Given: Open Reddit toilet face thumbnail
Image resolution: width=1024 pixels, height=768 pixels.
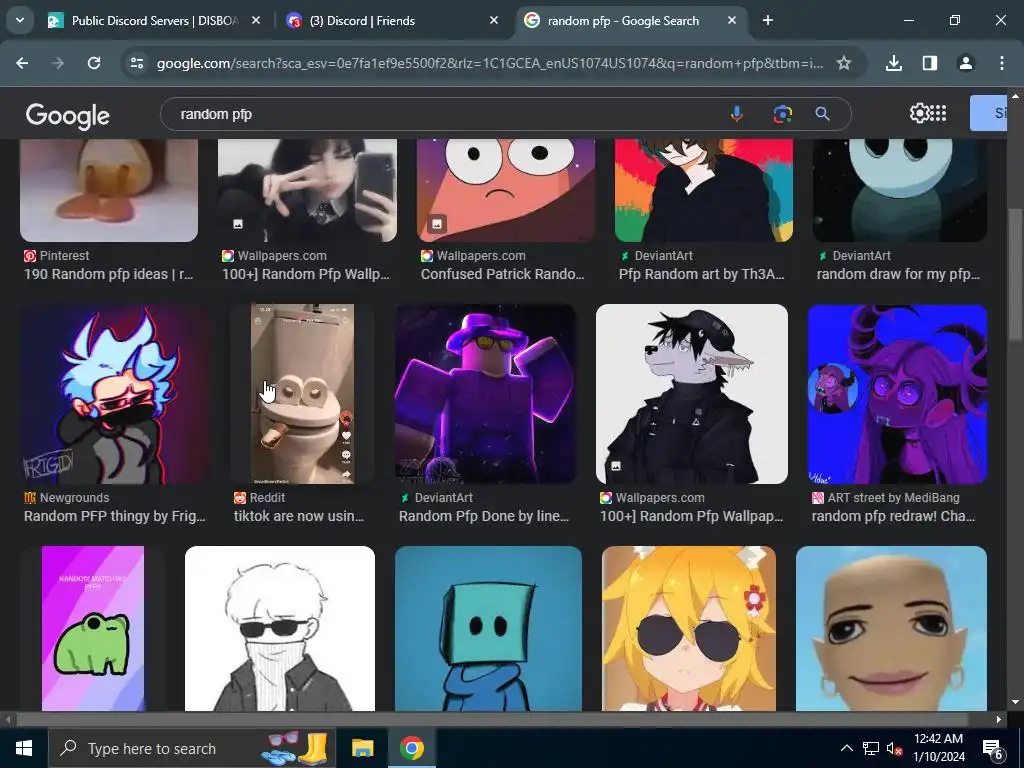Looking at the screenshot, I should (302, 394).
